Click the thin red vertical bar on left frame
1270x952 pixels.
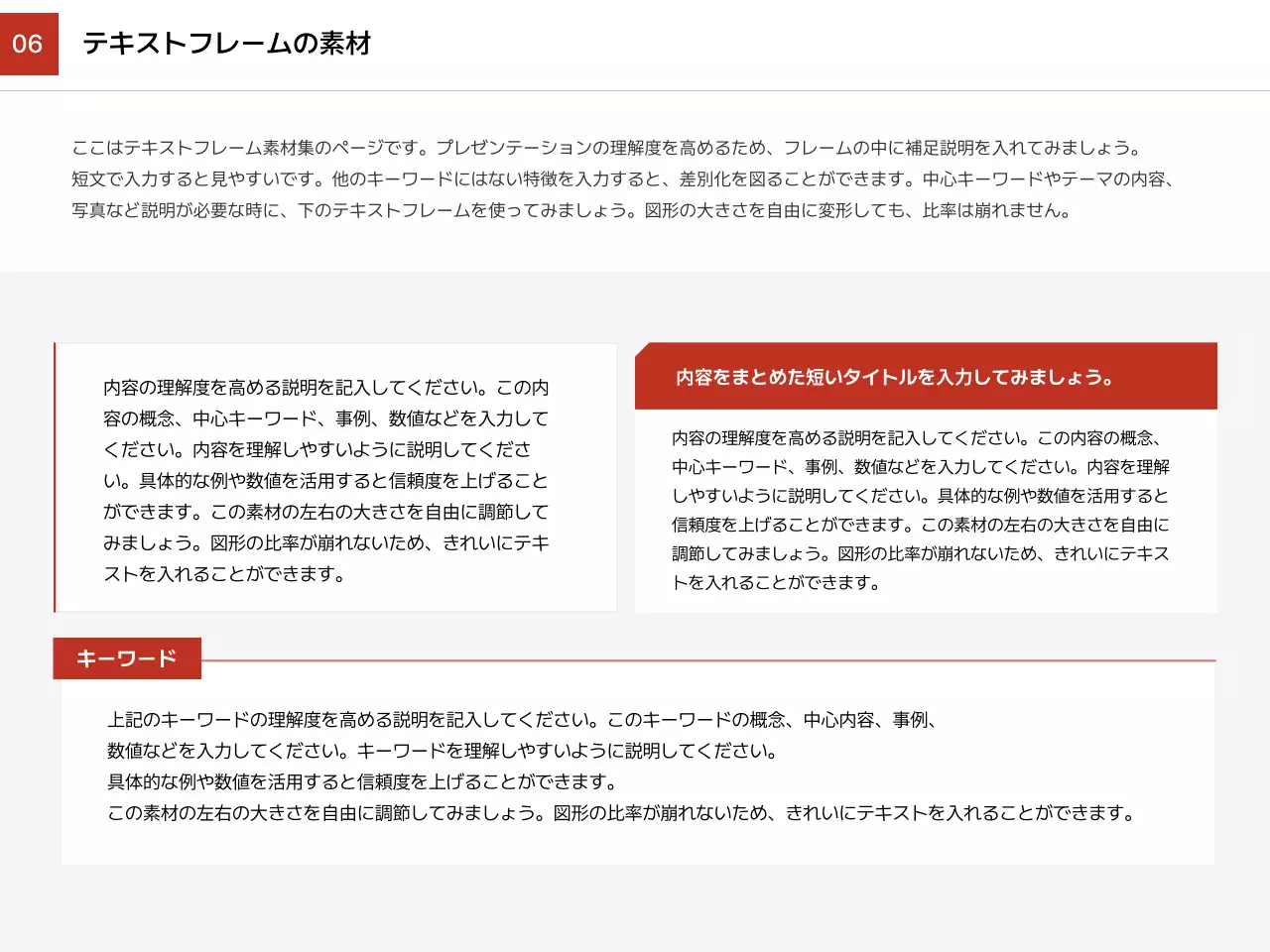[55, 478]
